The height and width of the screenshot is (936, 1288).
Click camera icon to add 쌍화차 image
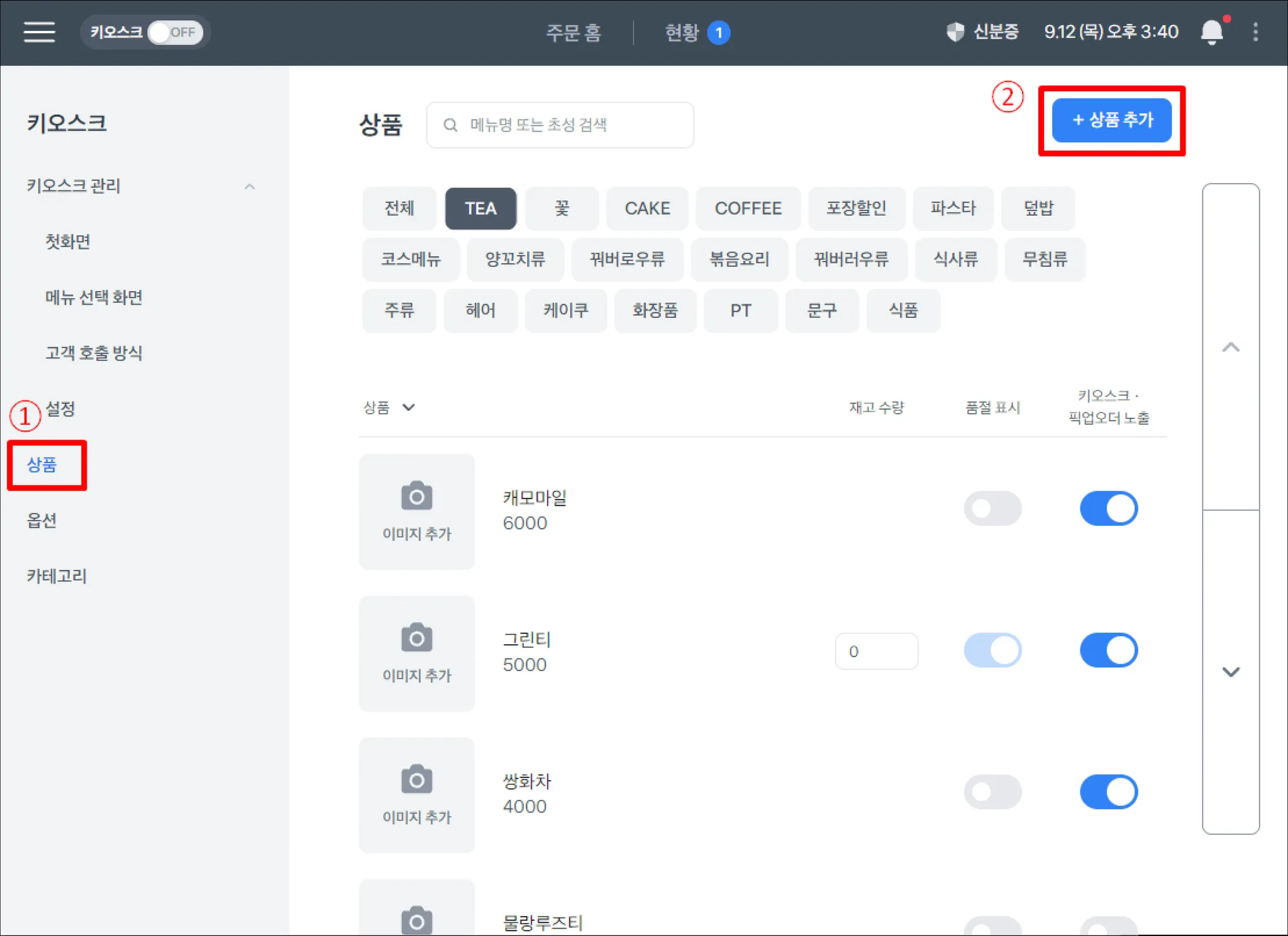click(416, 780)
